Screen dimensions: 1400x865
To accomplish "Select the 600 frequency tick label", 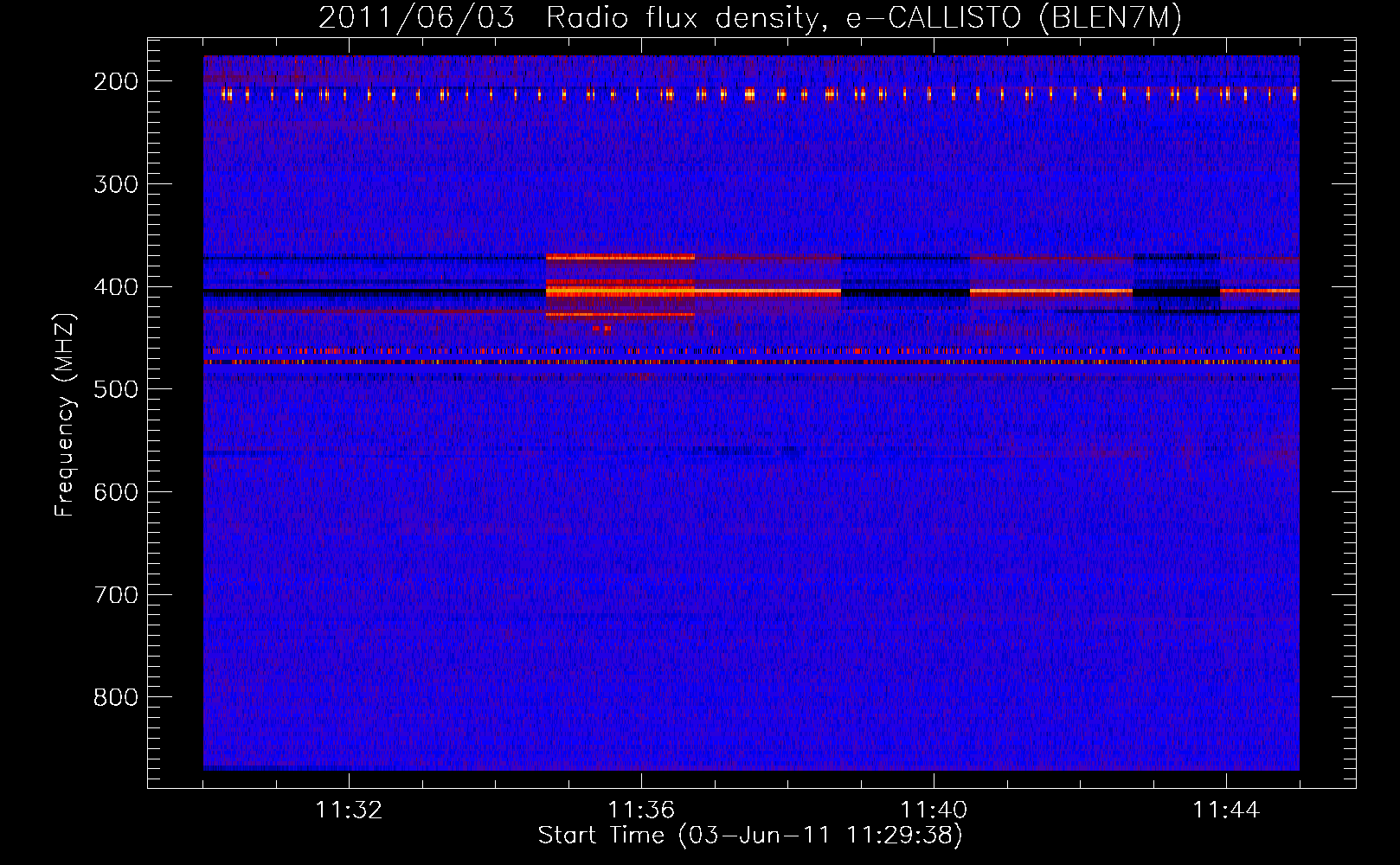I will click(116, 492).
